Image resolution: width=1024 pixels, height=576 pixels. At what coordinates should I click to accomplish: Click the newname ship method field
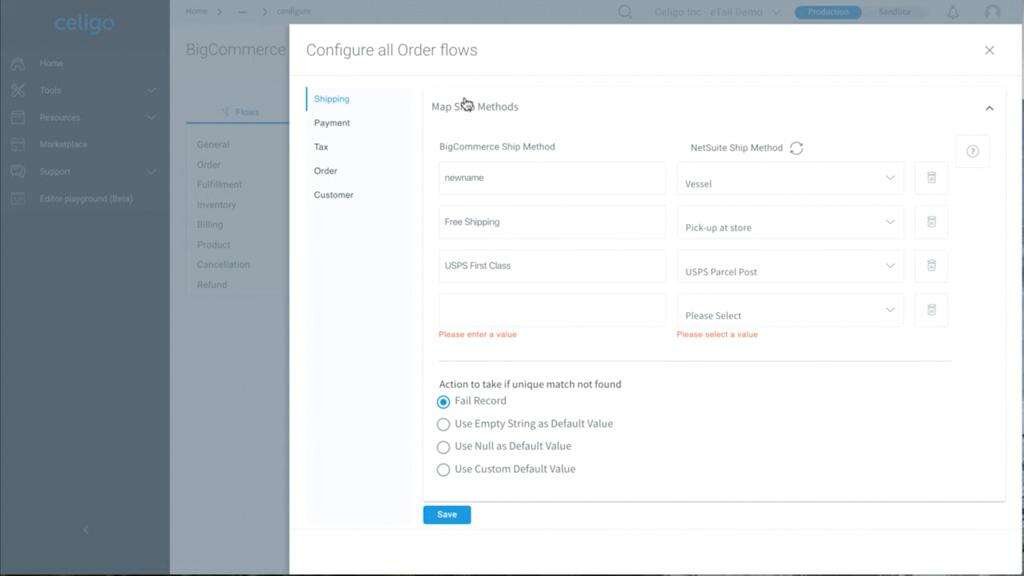tap(552, 178)
